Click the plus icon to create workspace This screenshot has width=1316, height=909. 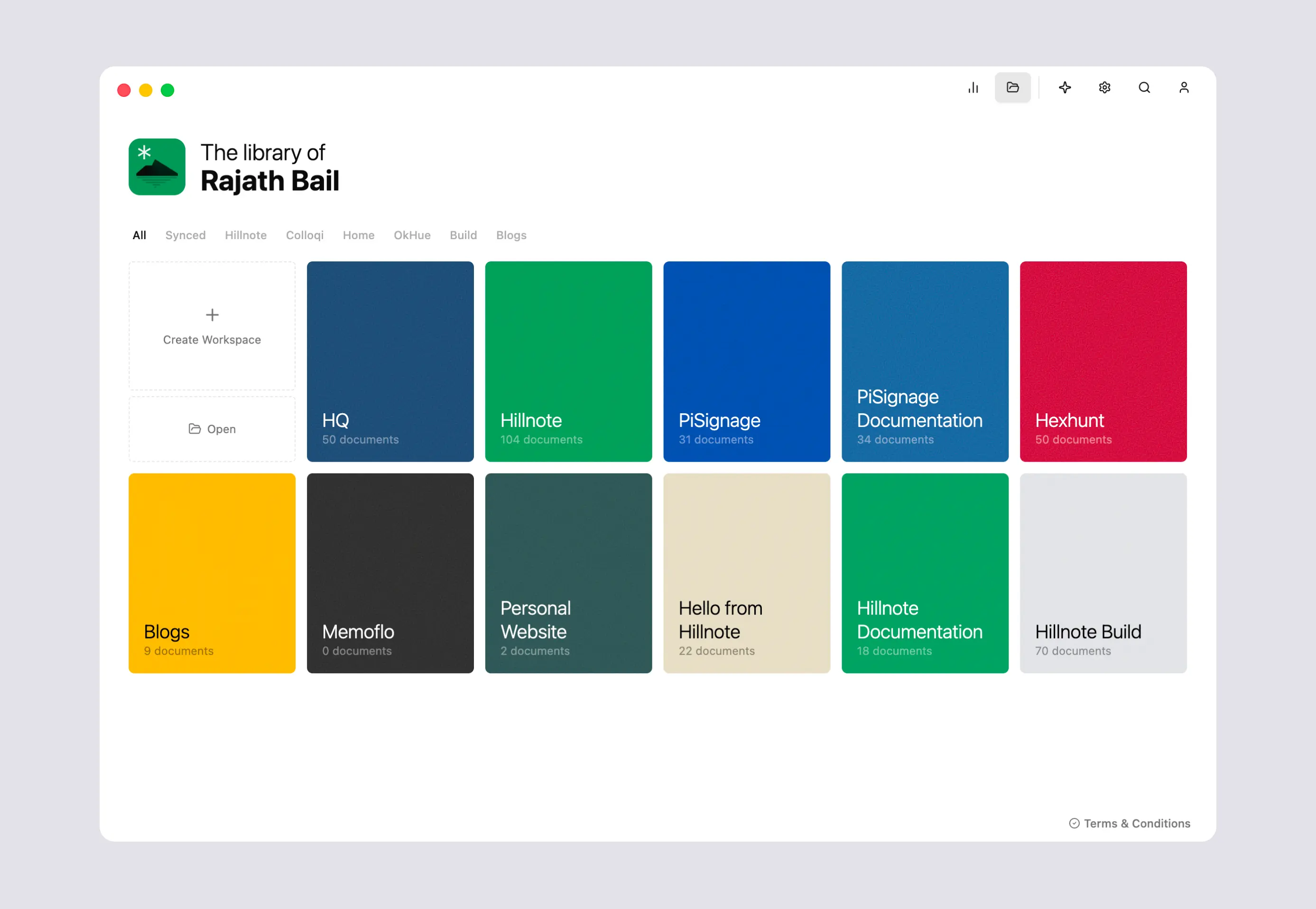[x=212, y=315]
